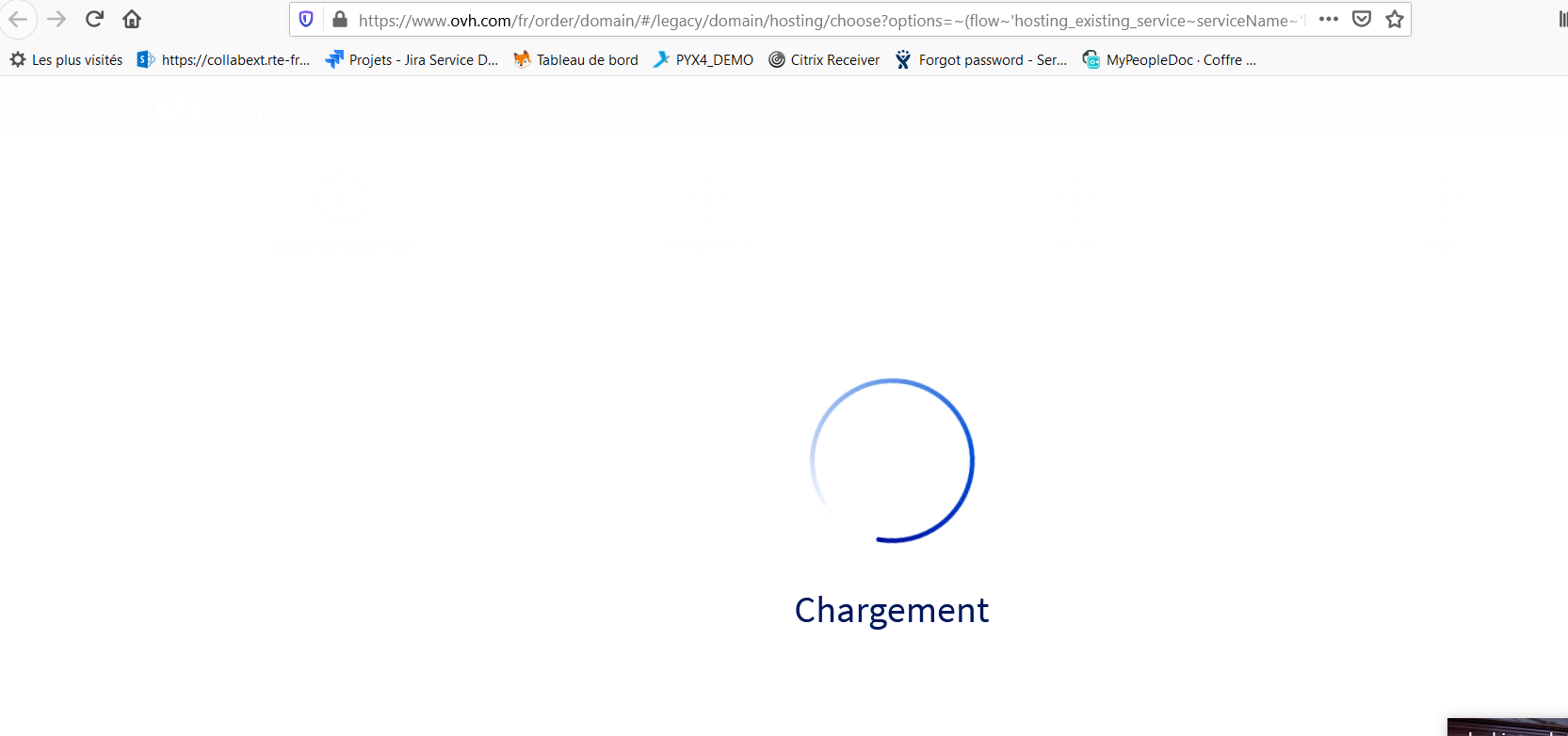Save the page to Pocket
Viewport: 1568px width, 736px height.
(1362, 19)
